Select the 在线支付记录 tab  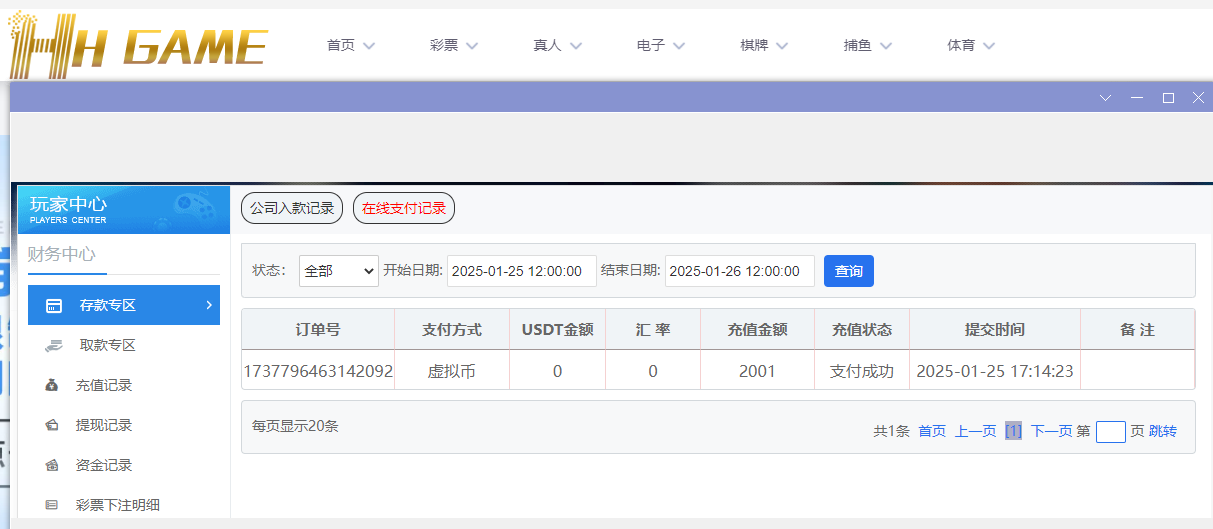click(404, 208)
